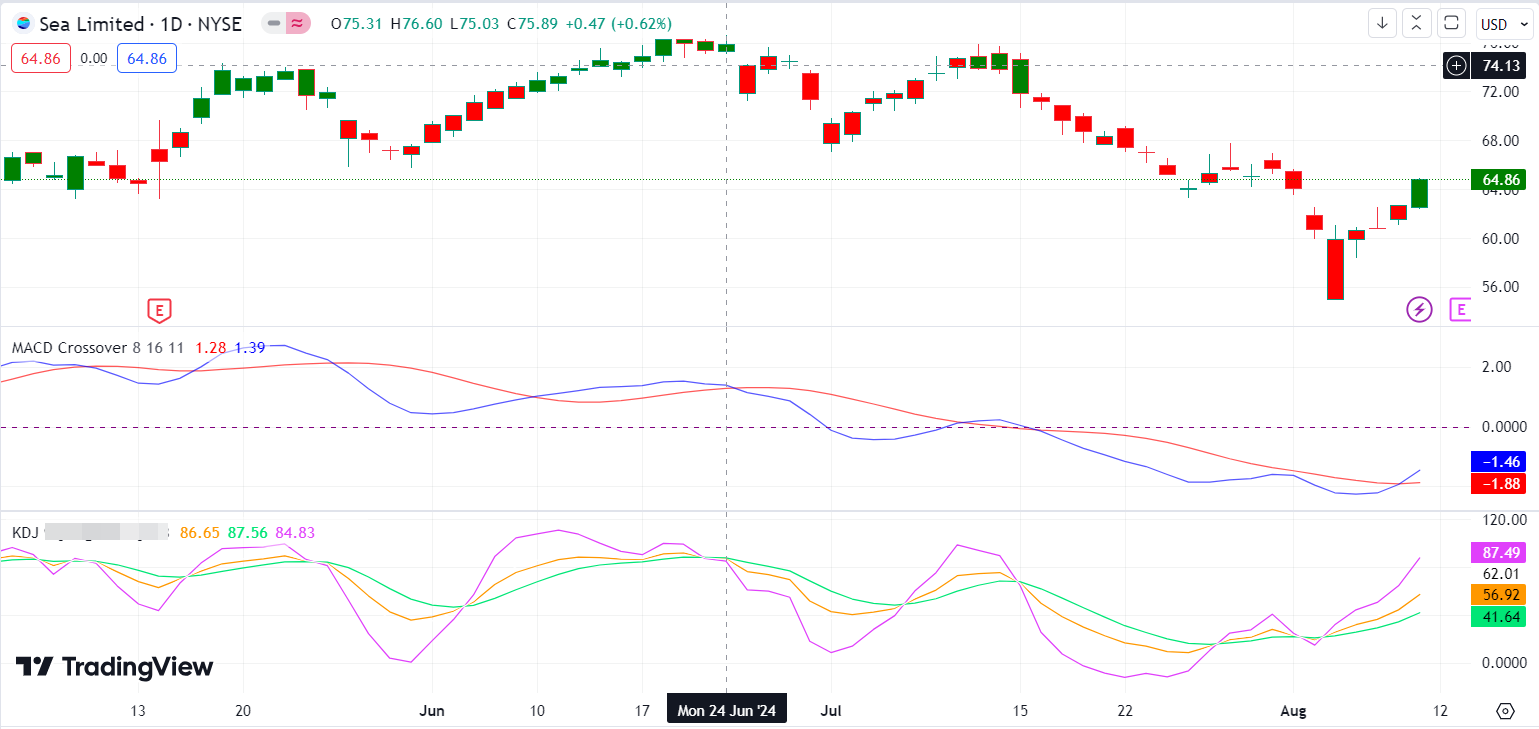Click the magenta 84.83 KDJ value

pos(295,533)
